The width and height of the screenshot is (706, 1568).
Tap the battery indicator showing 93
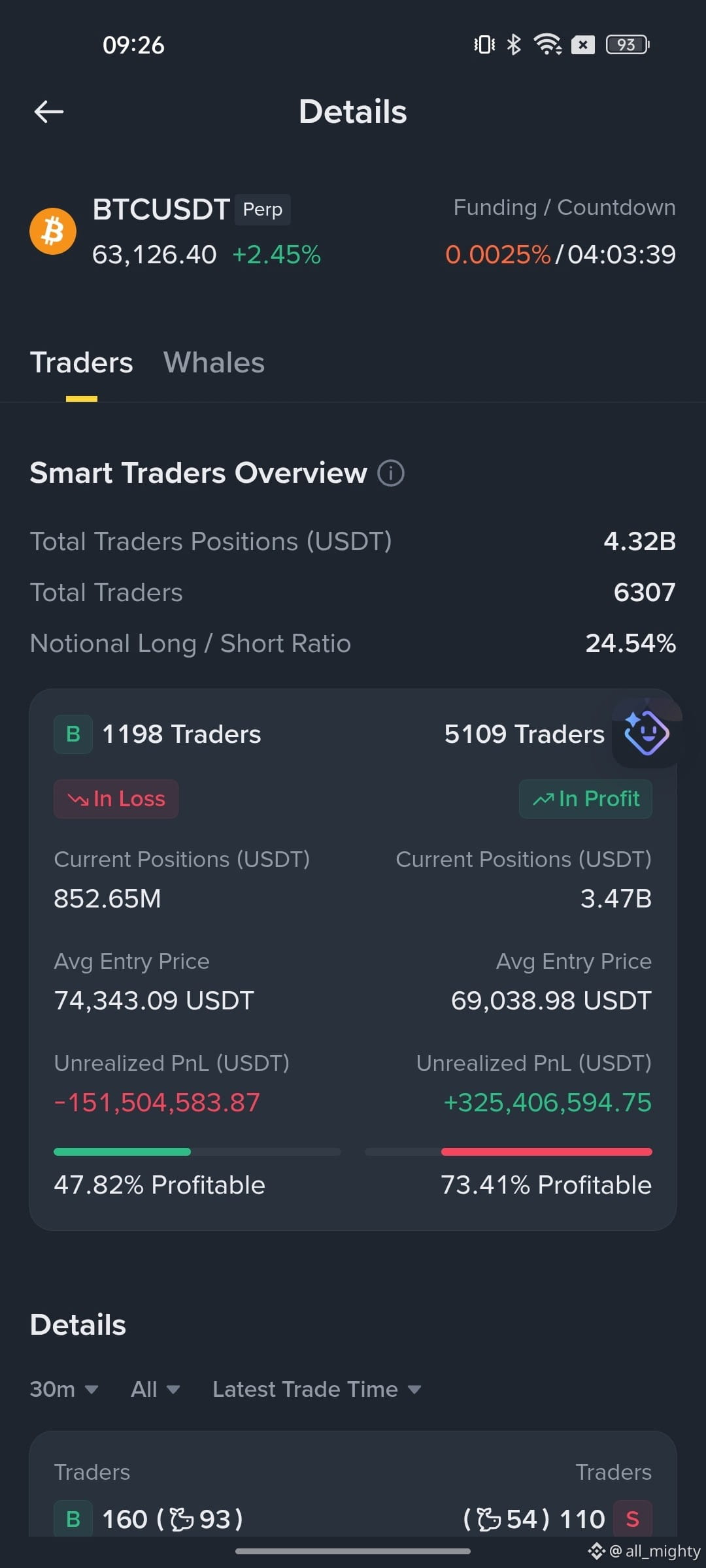coord(627,44)
